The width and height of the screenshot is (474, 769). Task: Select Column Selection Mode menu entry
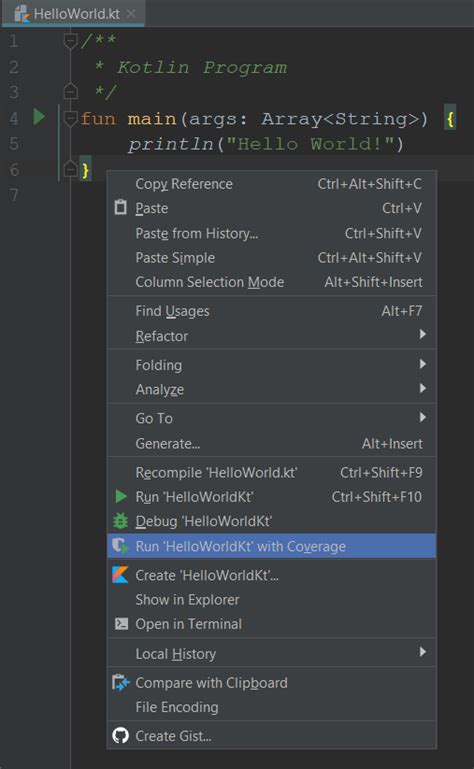pos(271,282)
